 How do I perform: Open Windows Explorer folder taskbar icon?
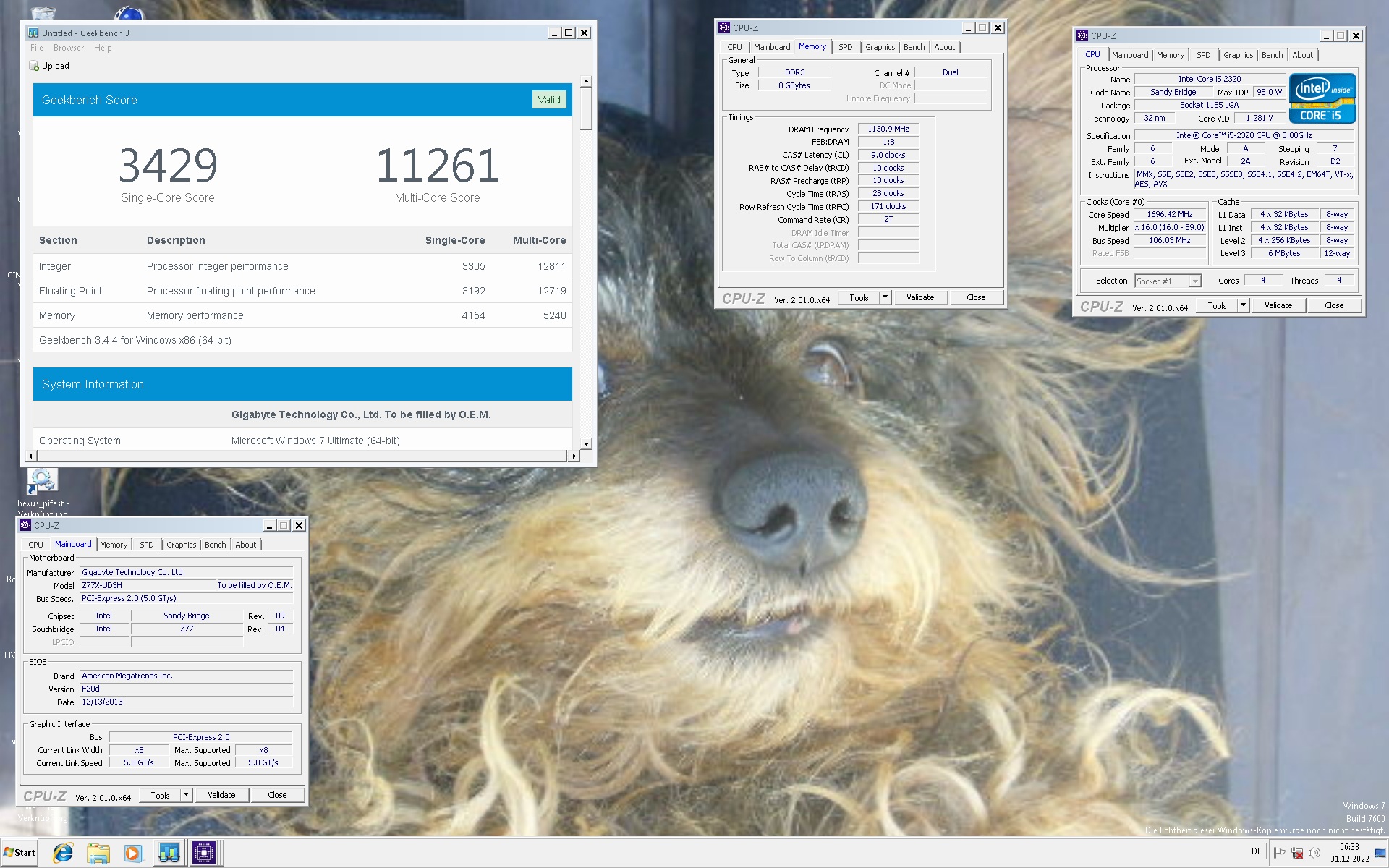coord(98,853)
